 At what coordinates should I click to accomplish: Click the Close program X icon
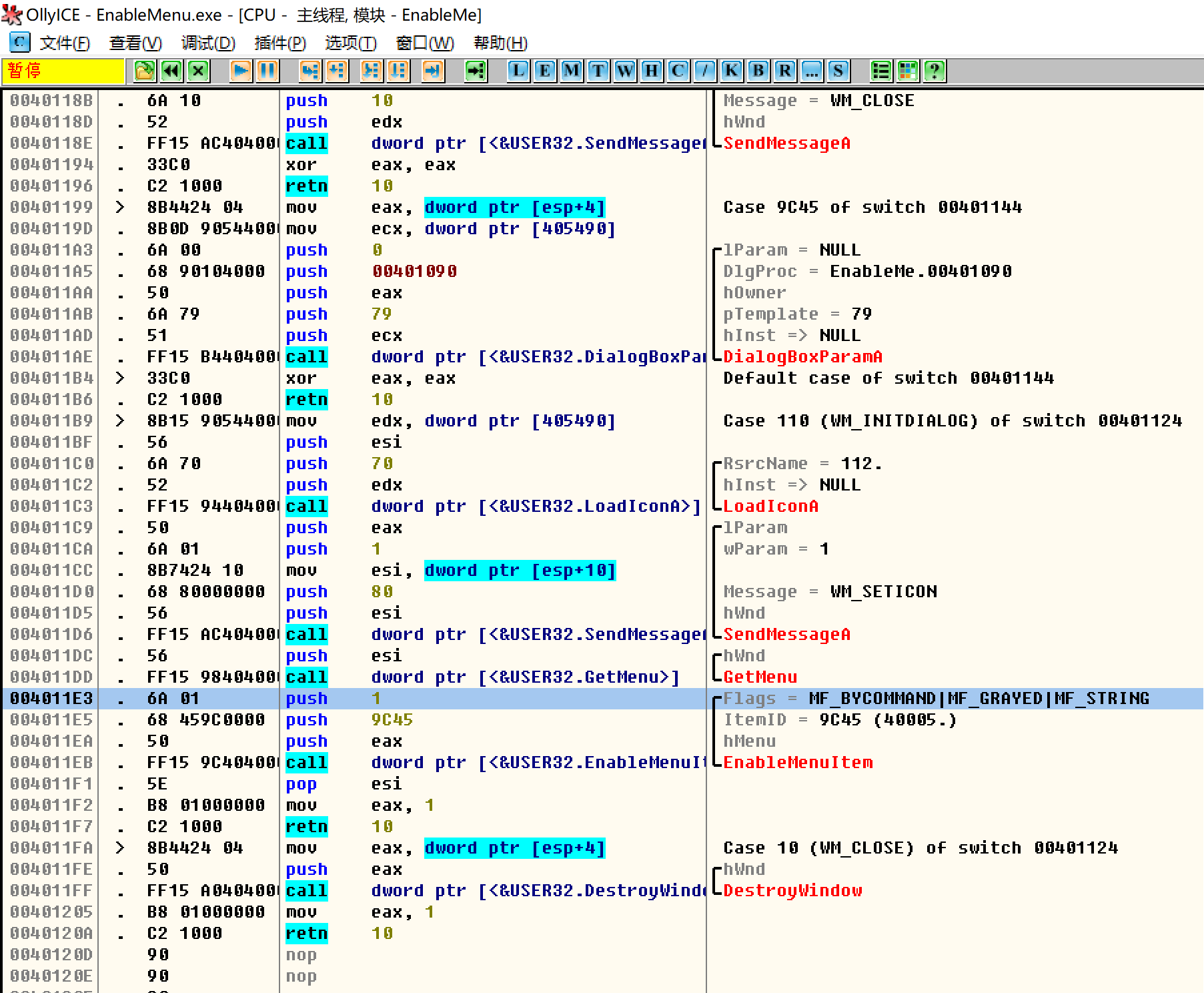(x=198, y=71)
